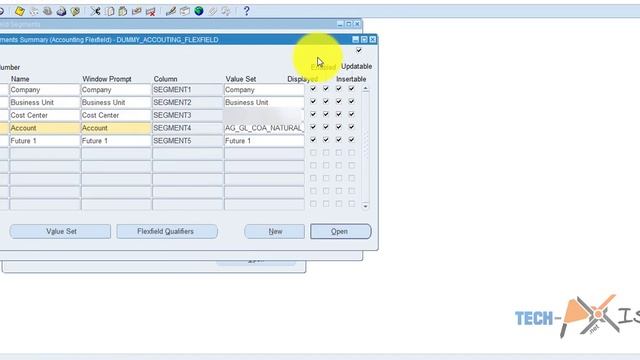Click the Paste clipboard icon

(x=123, y=11)
